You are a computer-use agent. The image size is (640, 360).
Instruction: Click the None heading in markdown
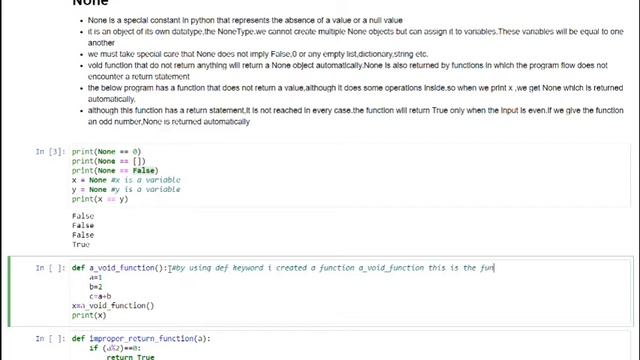point(90,3)
